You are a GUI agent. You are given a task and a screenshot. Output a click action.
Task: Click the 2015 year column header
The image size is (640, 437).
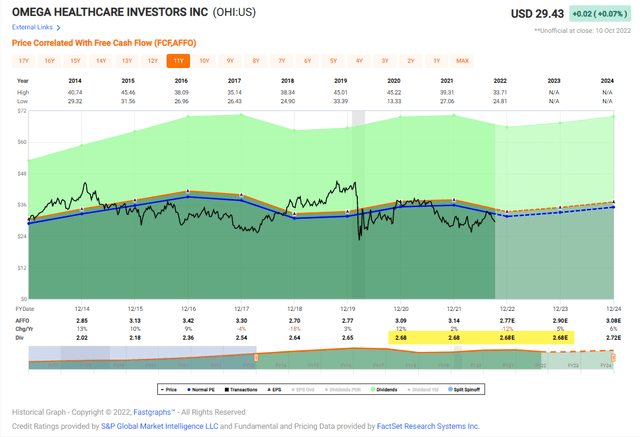click(128, 81)
